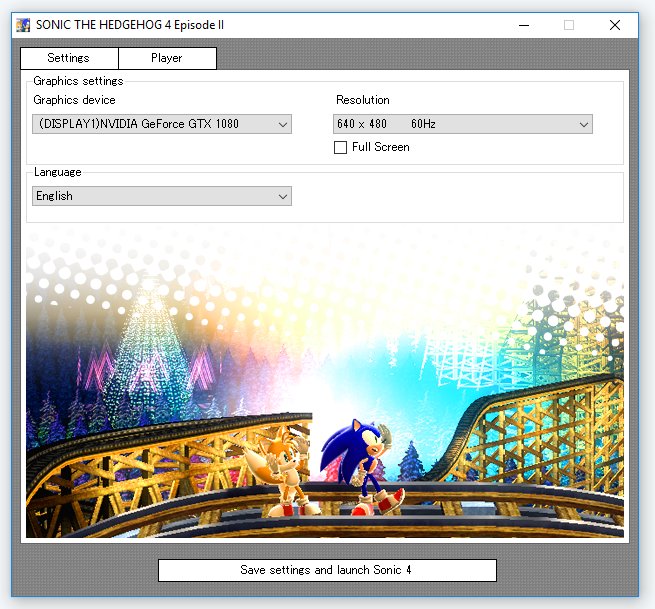Close the Sonic 4 launcher window

coord(614,25)
